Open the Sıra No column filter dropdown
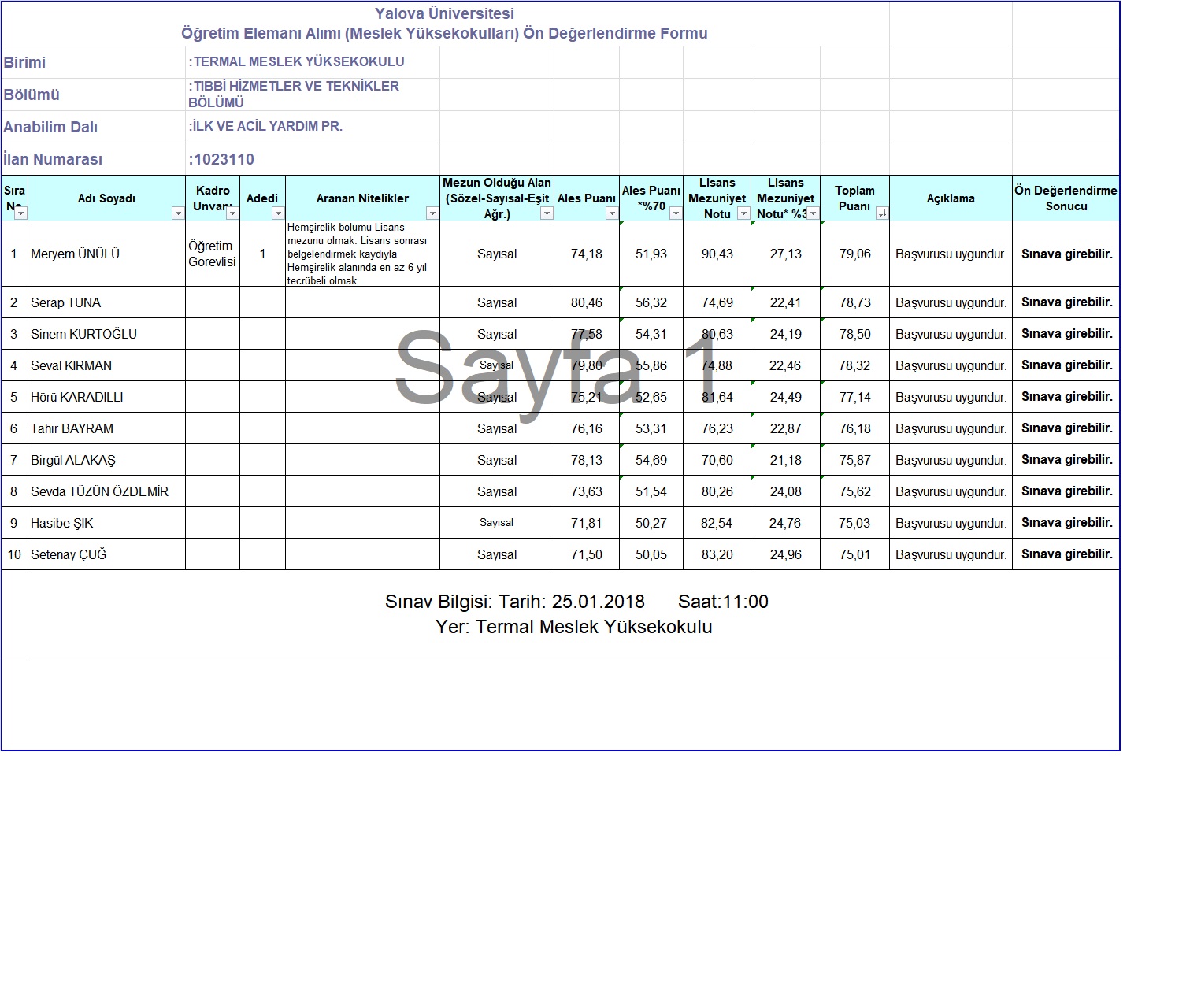The image size is (1201, 1008). pyautogui.click(x=20, y=213)
